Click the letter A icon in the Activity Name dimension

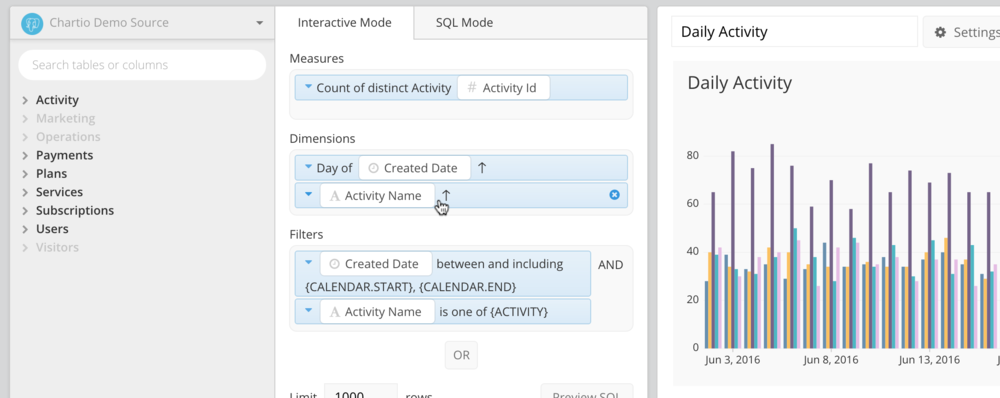click(335, 196)
